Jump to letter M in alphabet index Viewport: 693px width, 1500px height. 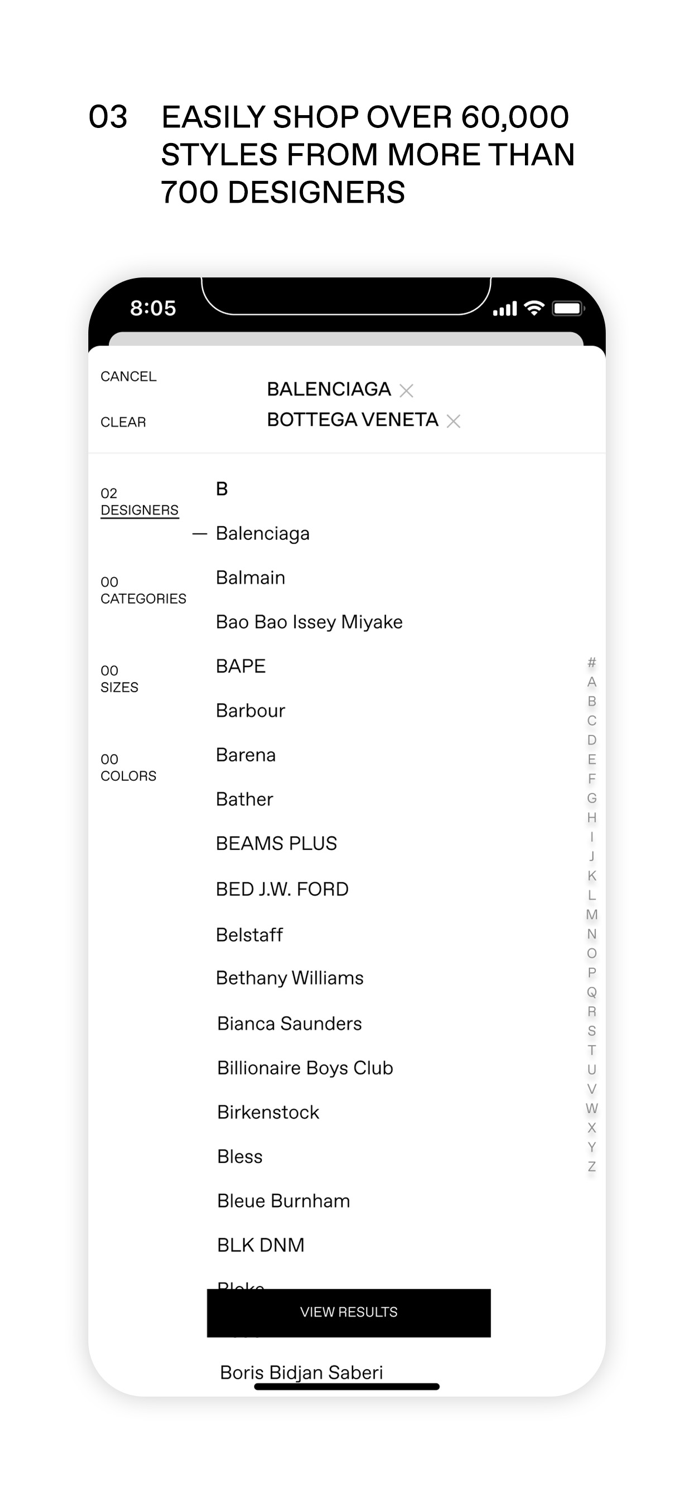(x=591, y=914)
